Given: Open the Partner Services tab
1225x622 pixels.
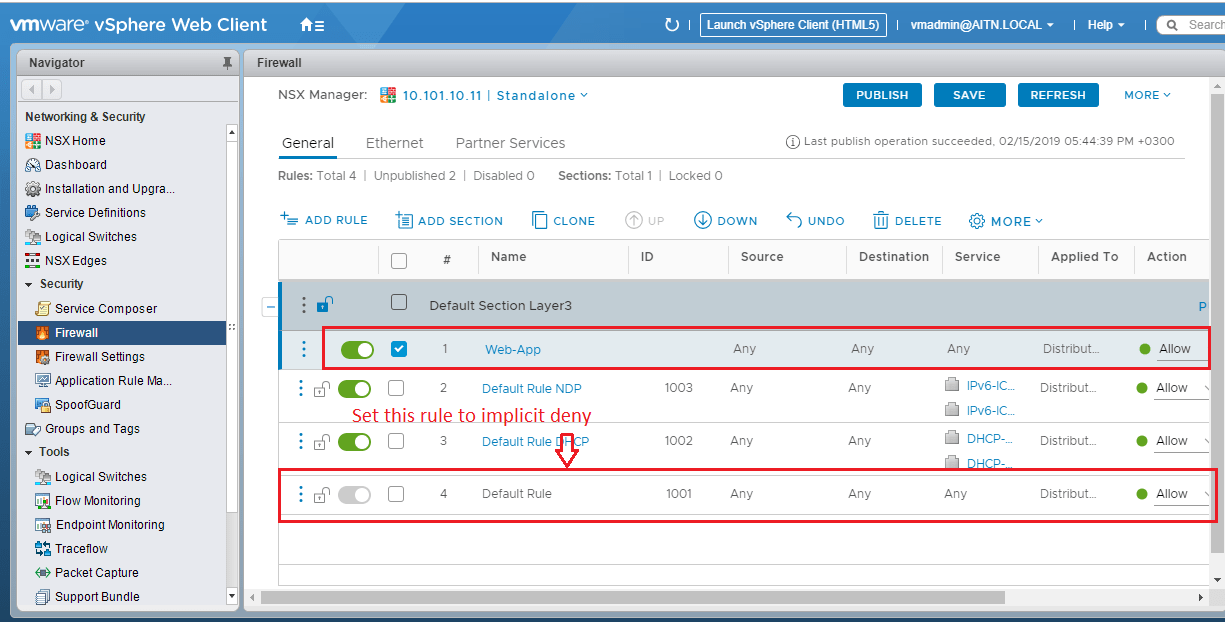Looking at the screenshot, I should [x=510, y=143].
